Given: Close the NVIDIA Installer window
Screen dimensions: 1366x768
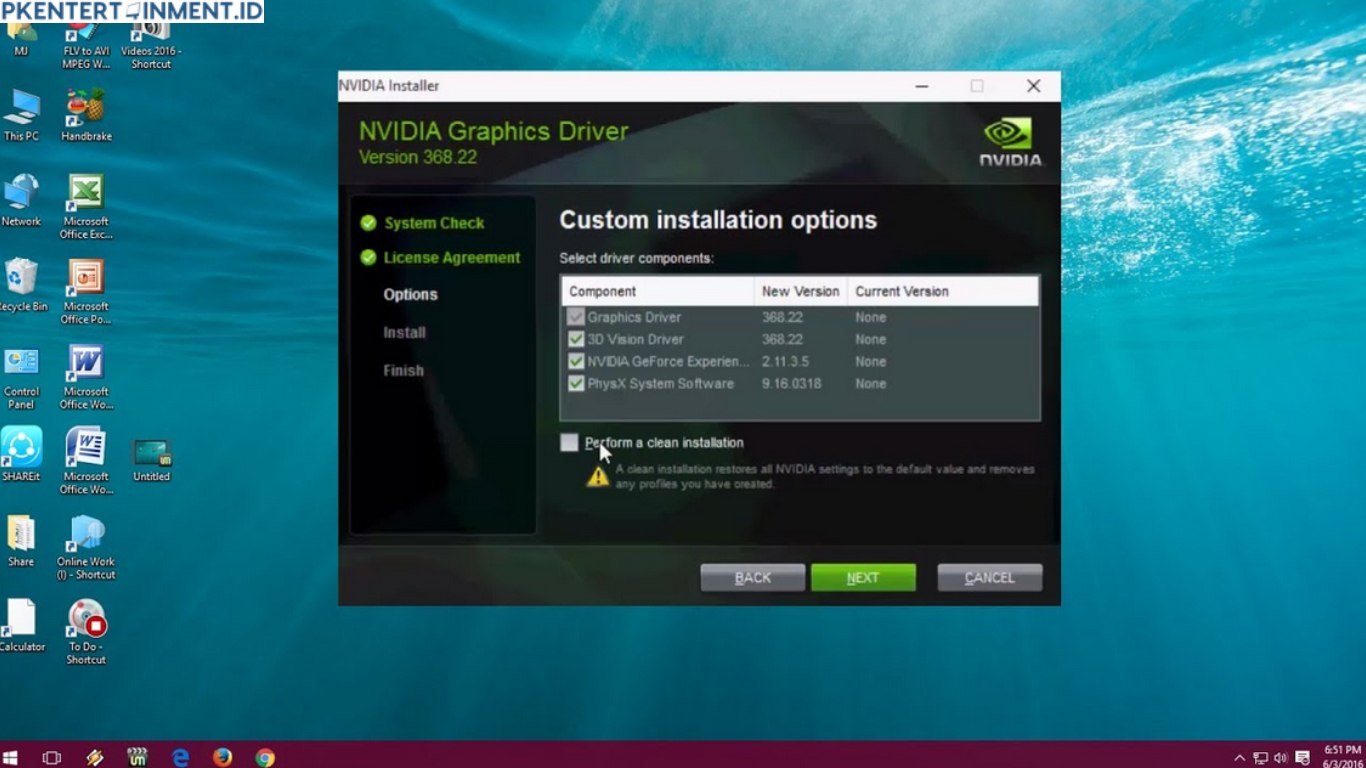Looking at the screenshot, I should [x=1034, y=86].
